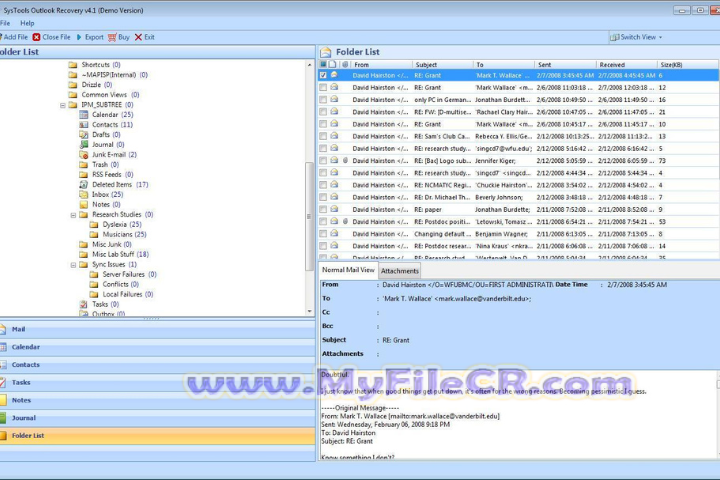Select the Journal folder icon in tree
The width and height of the screenshot is (720, 480).
click(84, 144)
